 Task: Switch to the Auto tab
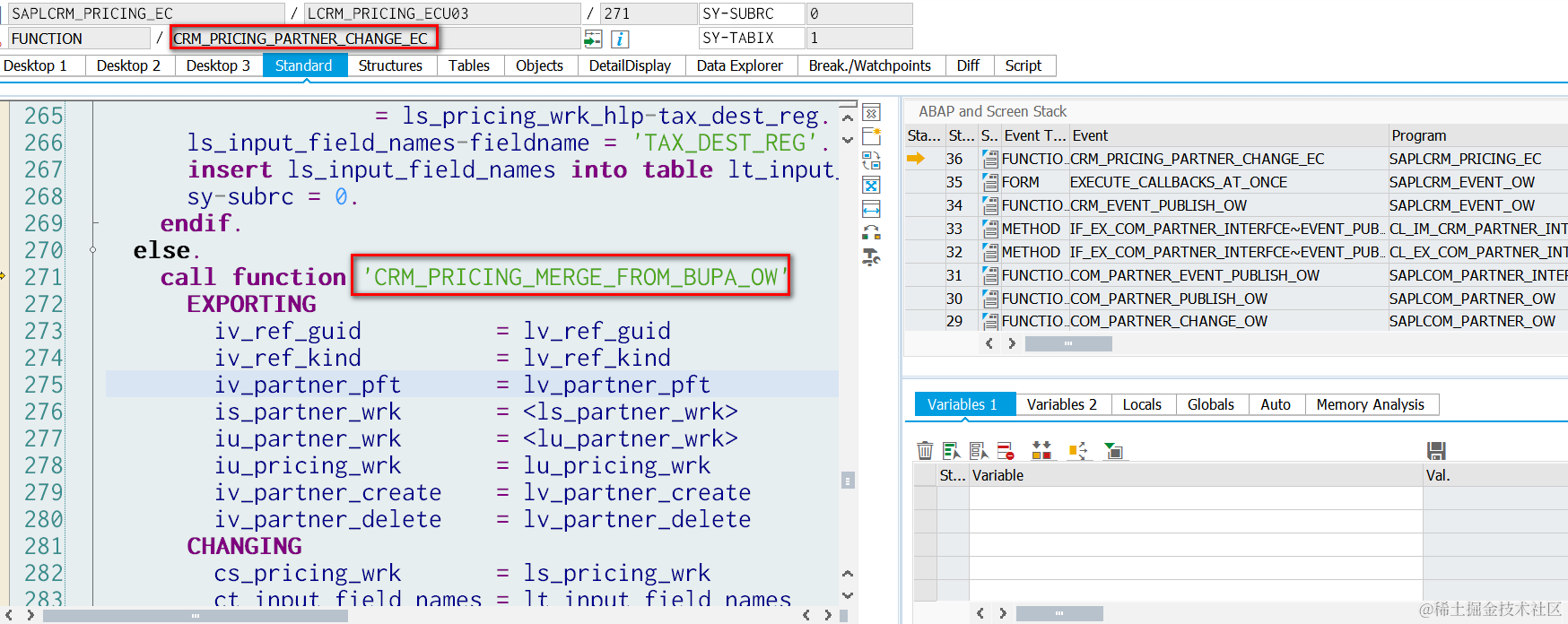[x=1276, y=404]
